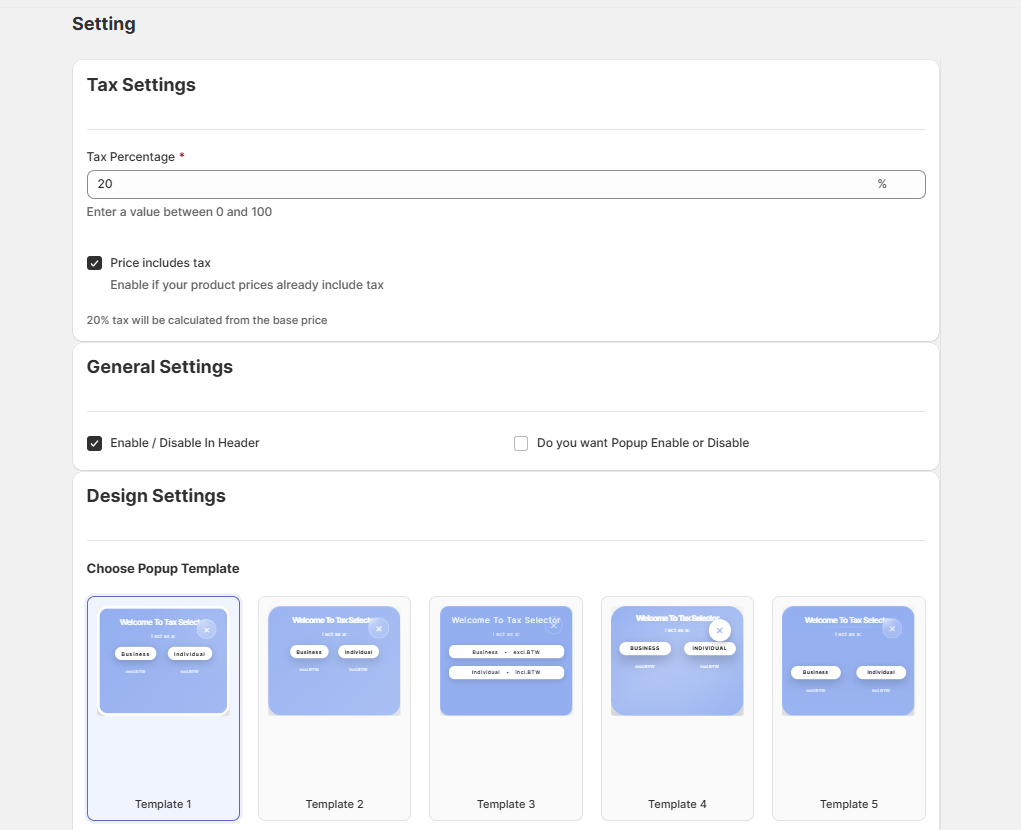Click the close X icon in Template 2 preview
Screen dimensions: 1021x830
pos(378,629)
